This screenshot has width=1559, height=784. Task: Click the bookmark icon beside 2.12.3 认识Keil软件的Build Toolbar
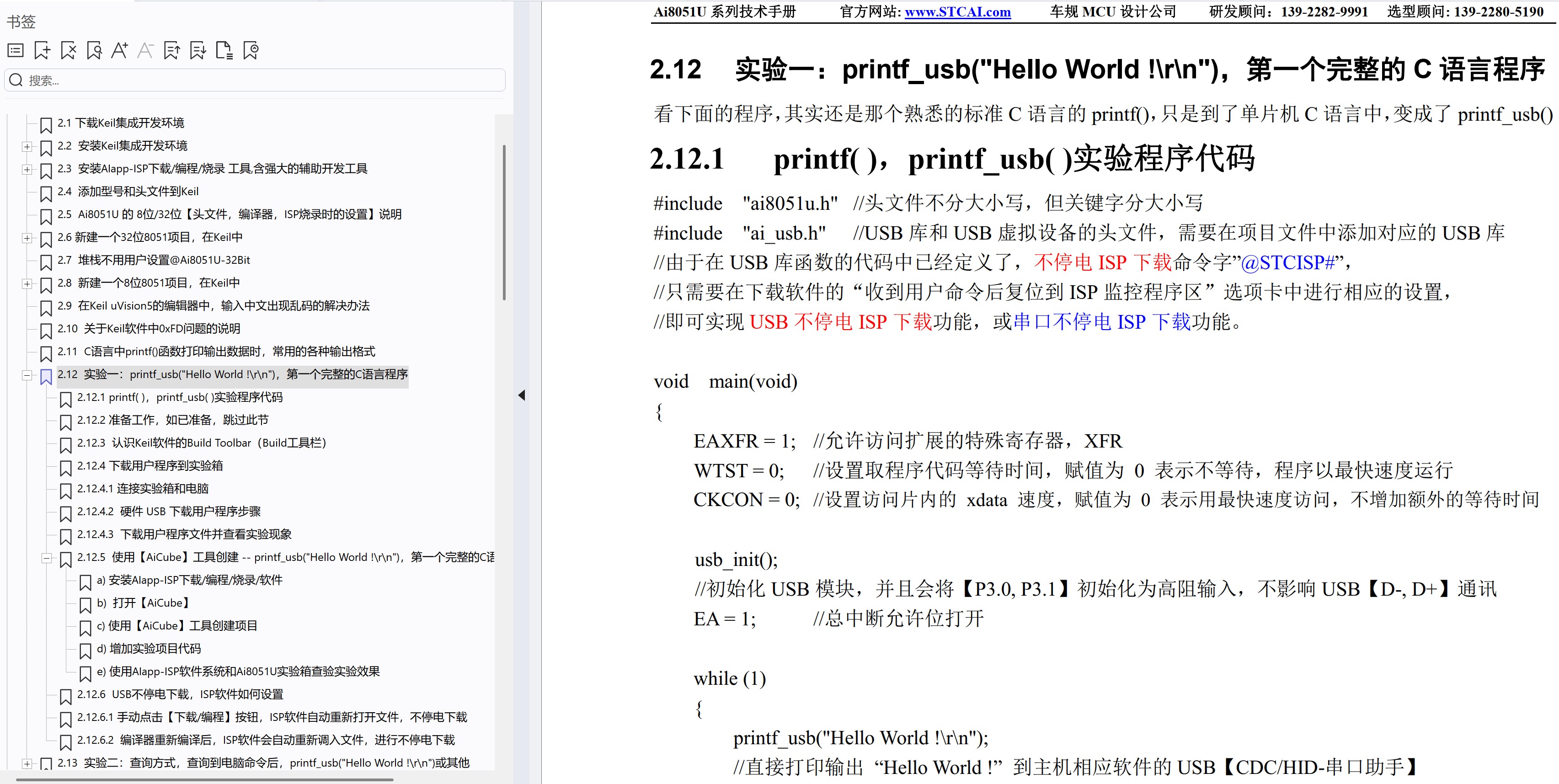click(x=66, y=445)
